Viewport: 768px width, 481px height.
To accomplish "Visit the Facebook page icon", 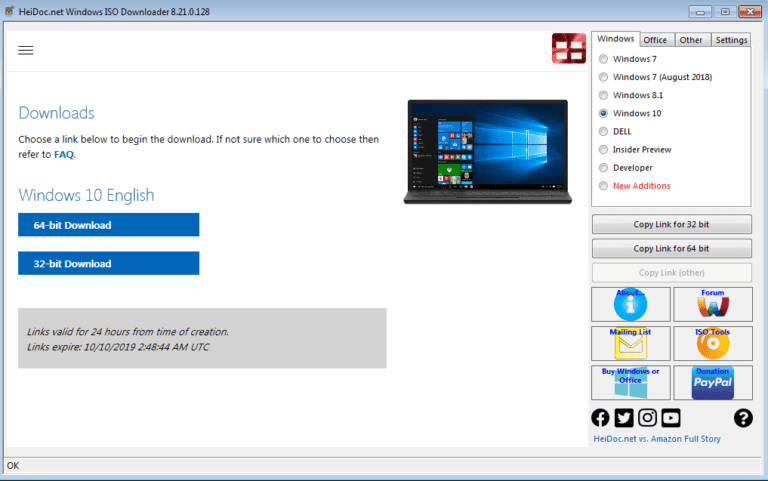I will [600, 418].
